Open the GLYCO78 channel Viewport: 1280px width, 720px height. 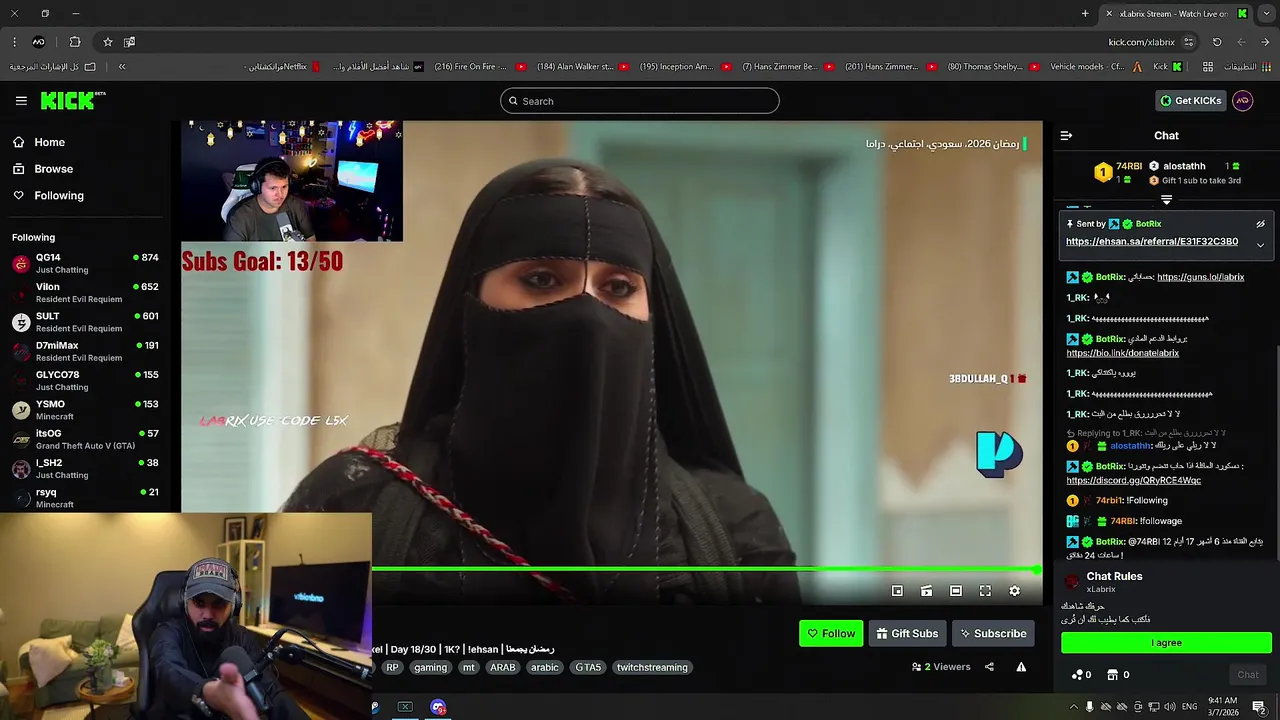85,380
